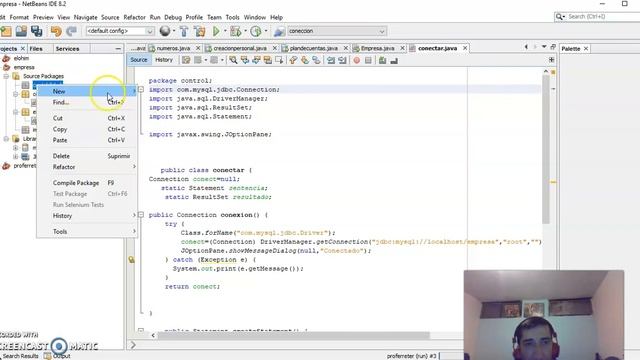The height and width of the screenshot is (360, 640).
Task: Toggle Highlight Search in editor toolbar
Action: click(268, 60)
